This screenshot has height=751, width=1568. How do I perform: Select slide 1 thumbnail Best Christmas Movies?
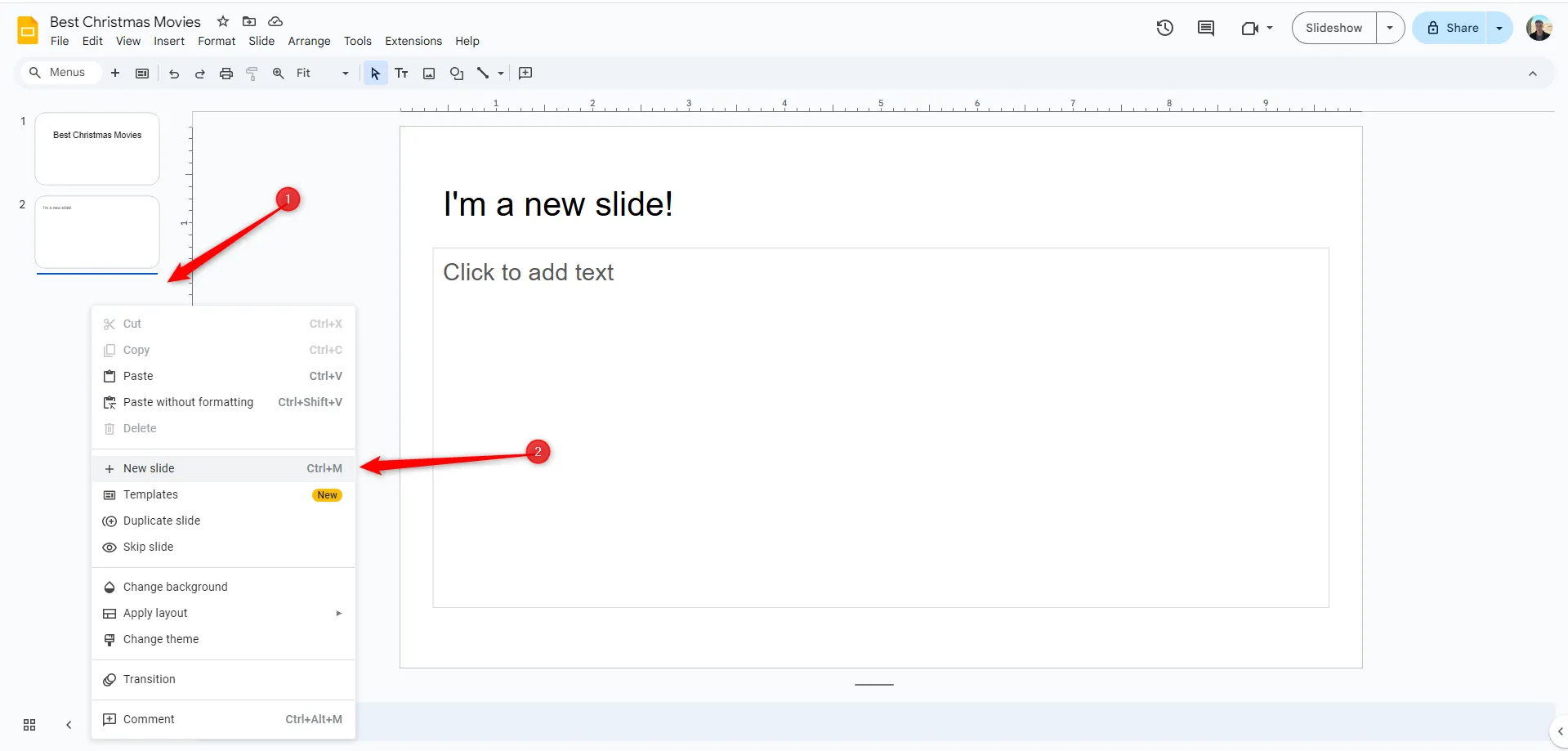(x=97, y=149)
